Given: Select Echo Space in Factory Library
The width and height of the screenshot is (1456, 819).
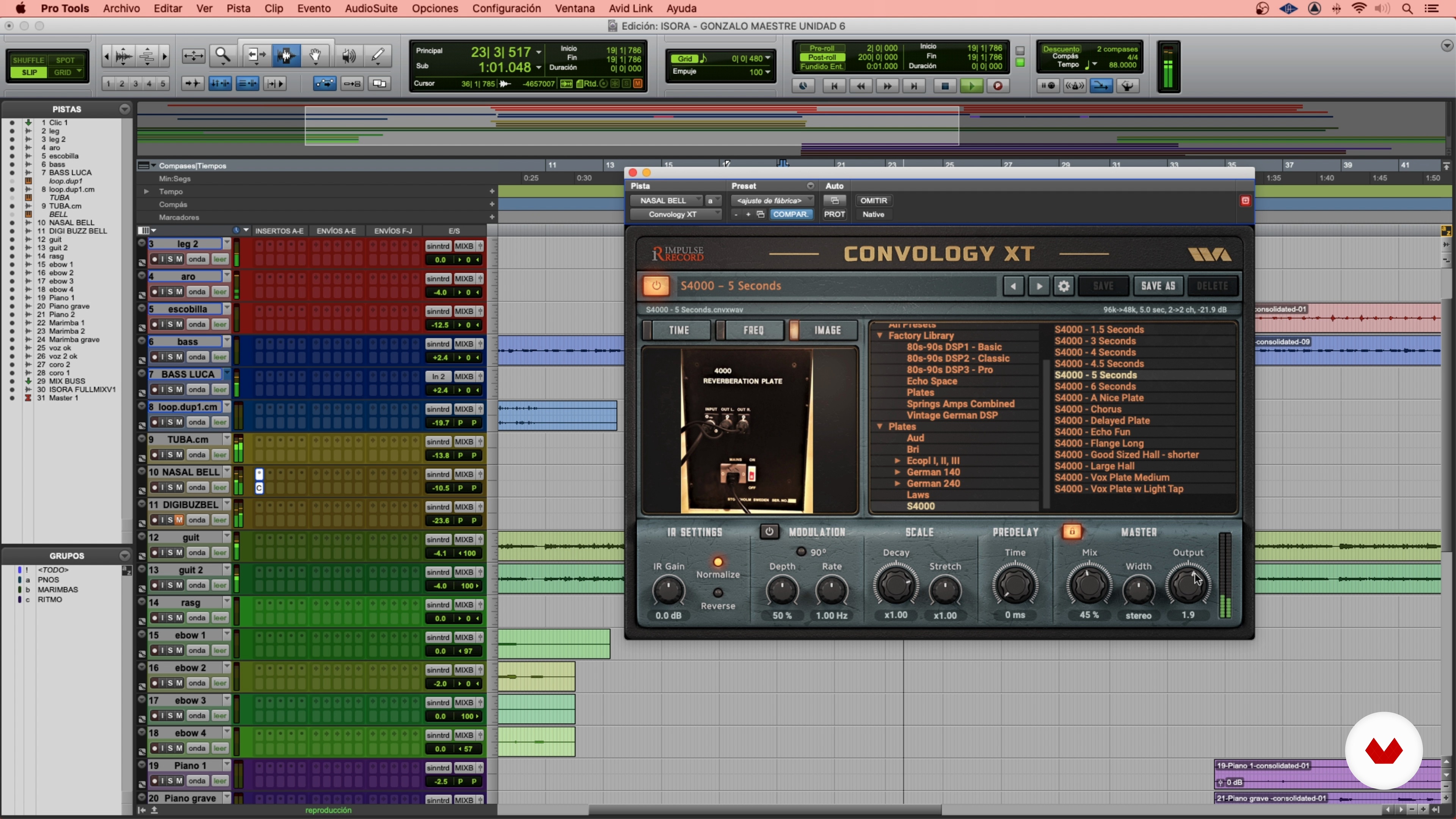Looking at the screenshot, I should pos(932,381).
